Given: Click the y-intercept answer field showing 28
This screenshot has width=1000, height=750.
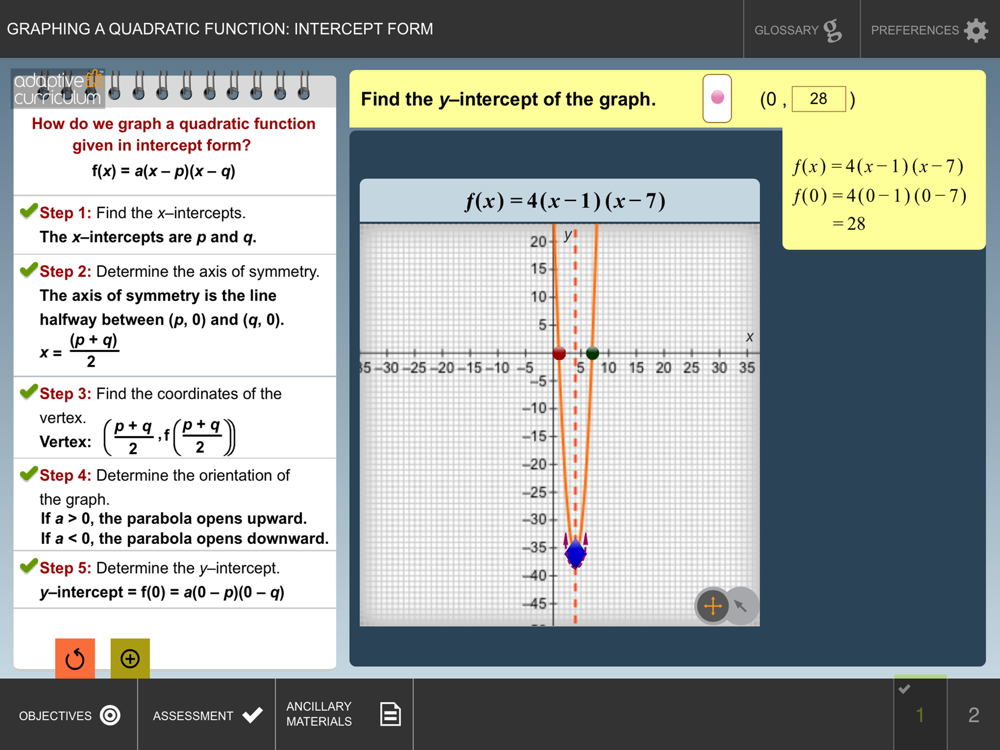Looking at the screenshot, I should pos(819,99).
